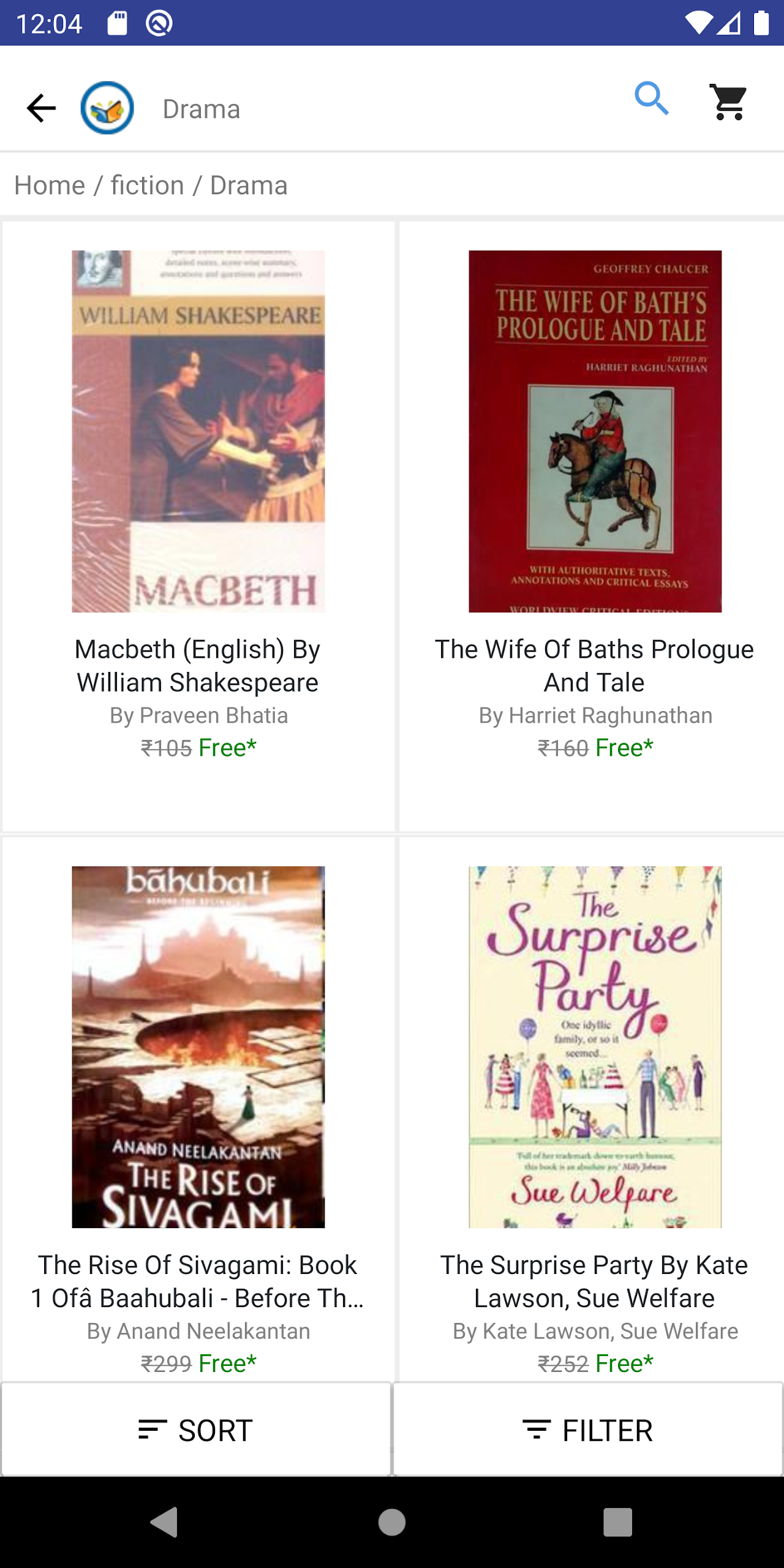Screen dimensions: 784x1568
Task: Tap The Surprise Party title text
Action: pyautogui.click(x=594, y=1281)
